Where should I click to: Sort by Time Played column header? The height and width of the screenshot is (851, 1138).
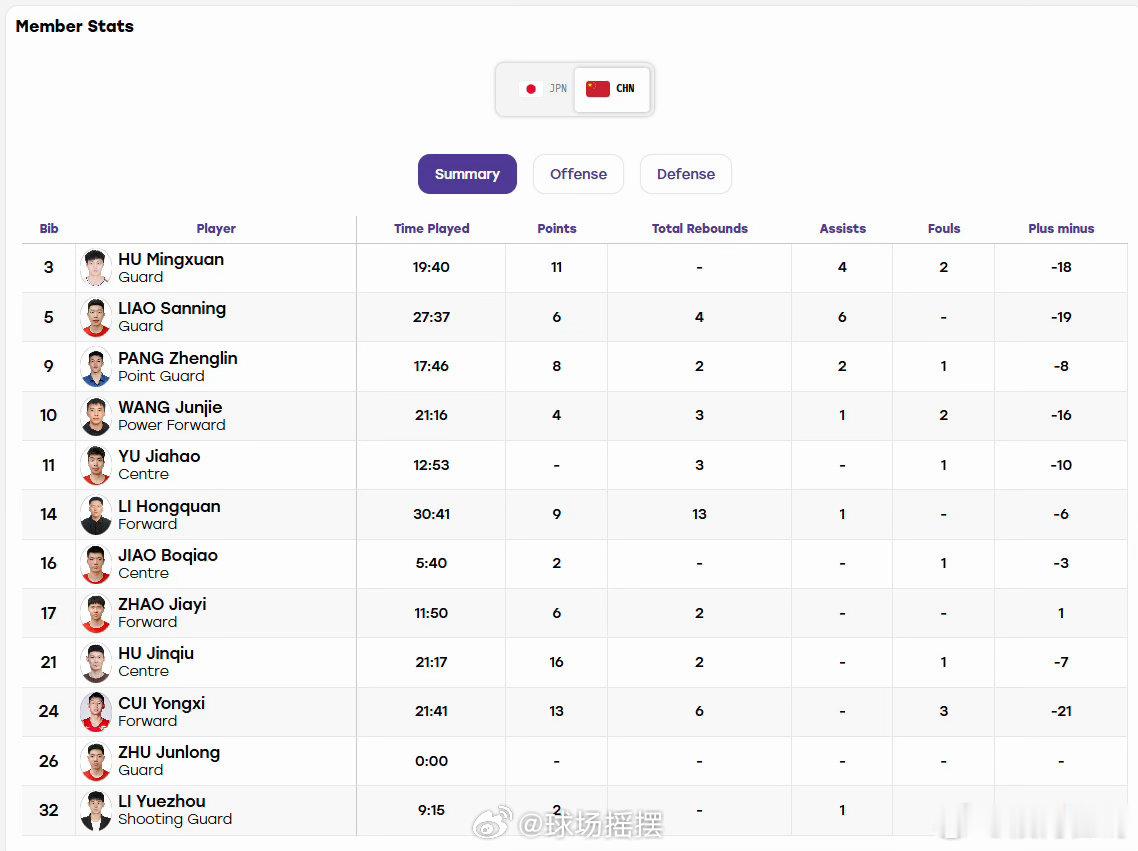(432, 229)
